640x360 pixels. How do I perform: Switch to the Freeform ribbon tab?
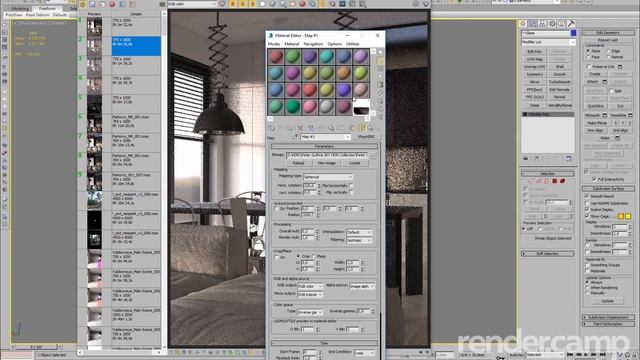pos(47,8)
